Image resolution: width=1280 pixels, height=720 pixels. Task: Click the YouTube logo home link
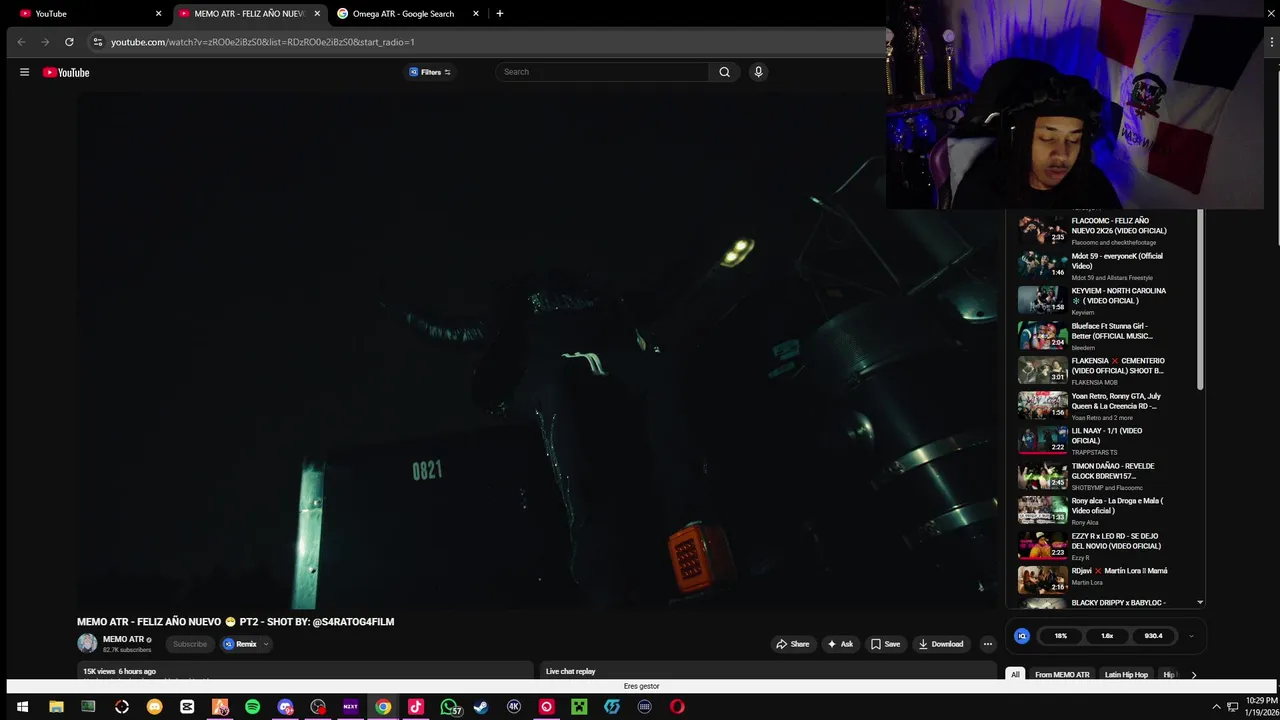(x=66, y=72)
